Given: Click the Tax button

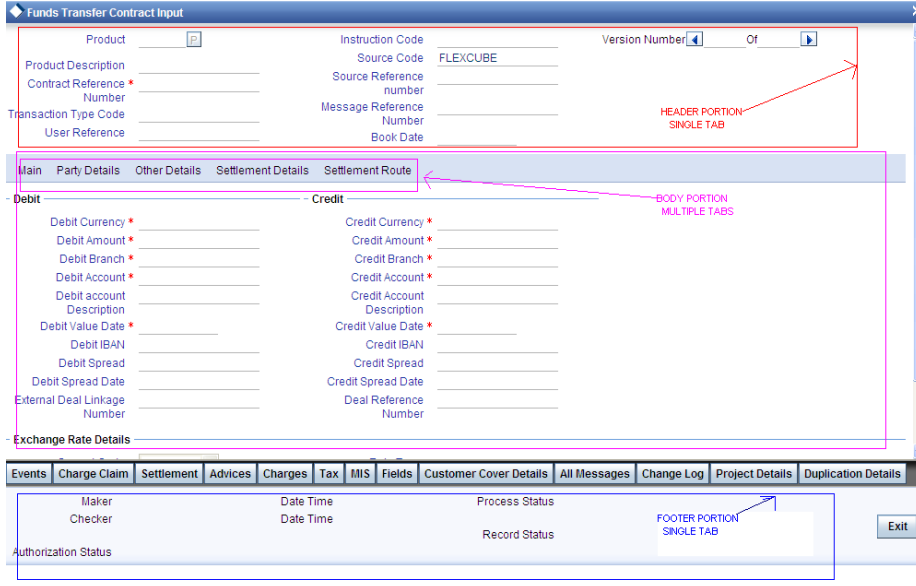Looking at the screenshot, I should 329,473.
